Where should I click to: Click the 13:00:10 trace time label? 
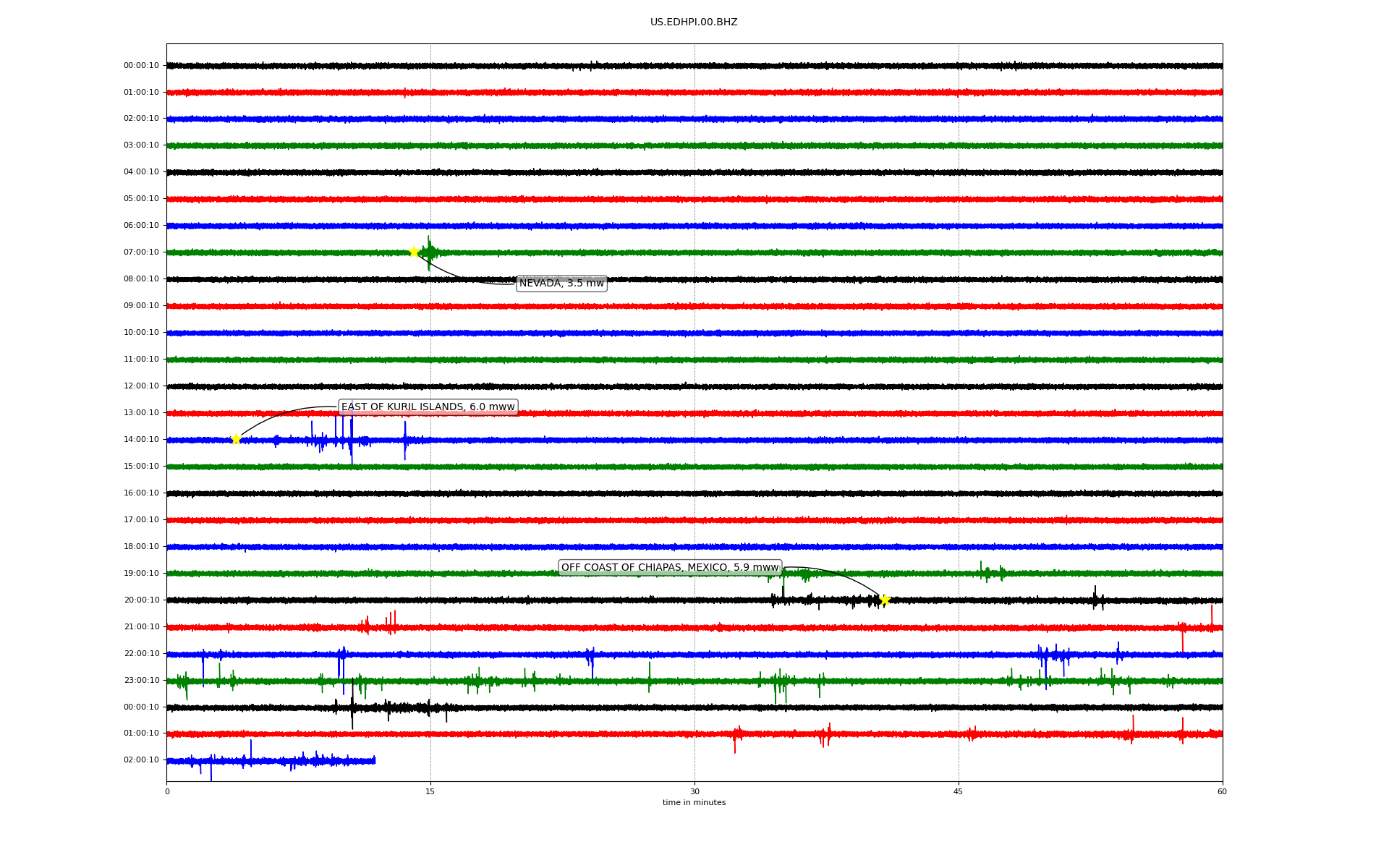point(141,413)
